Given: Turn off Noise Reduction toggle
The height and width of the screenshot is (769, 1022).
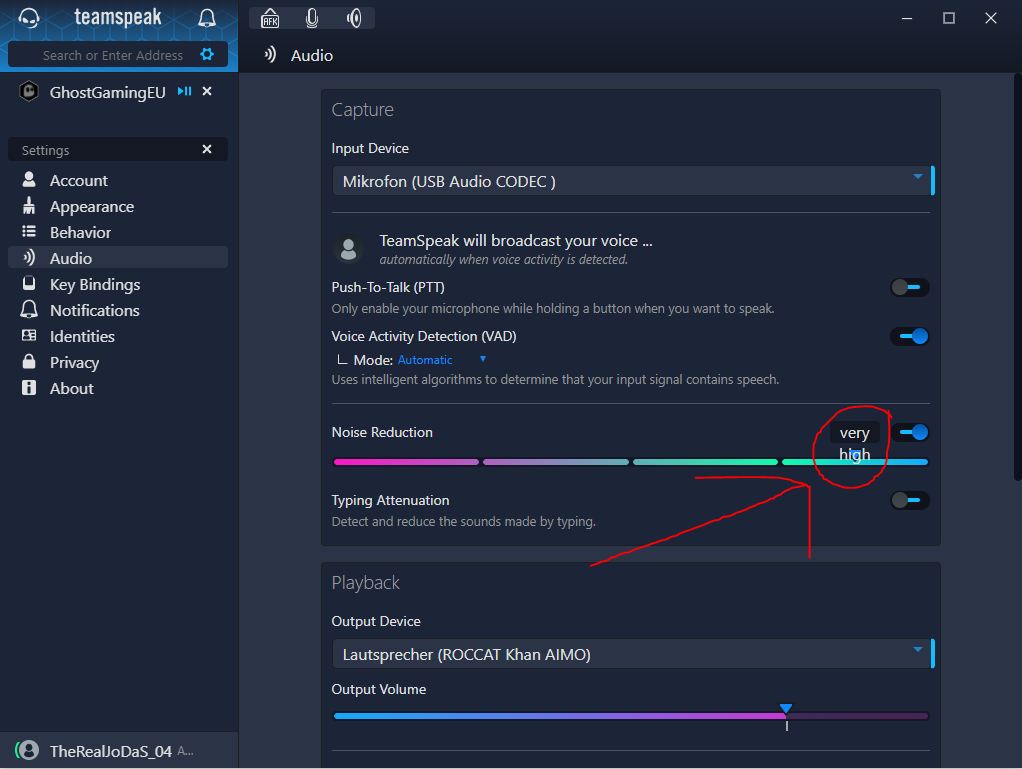Looking at the screenshot, I should pos(911,432).
